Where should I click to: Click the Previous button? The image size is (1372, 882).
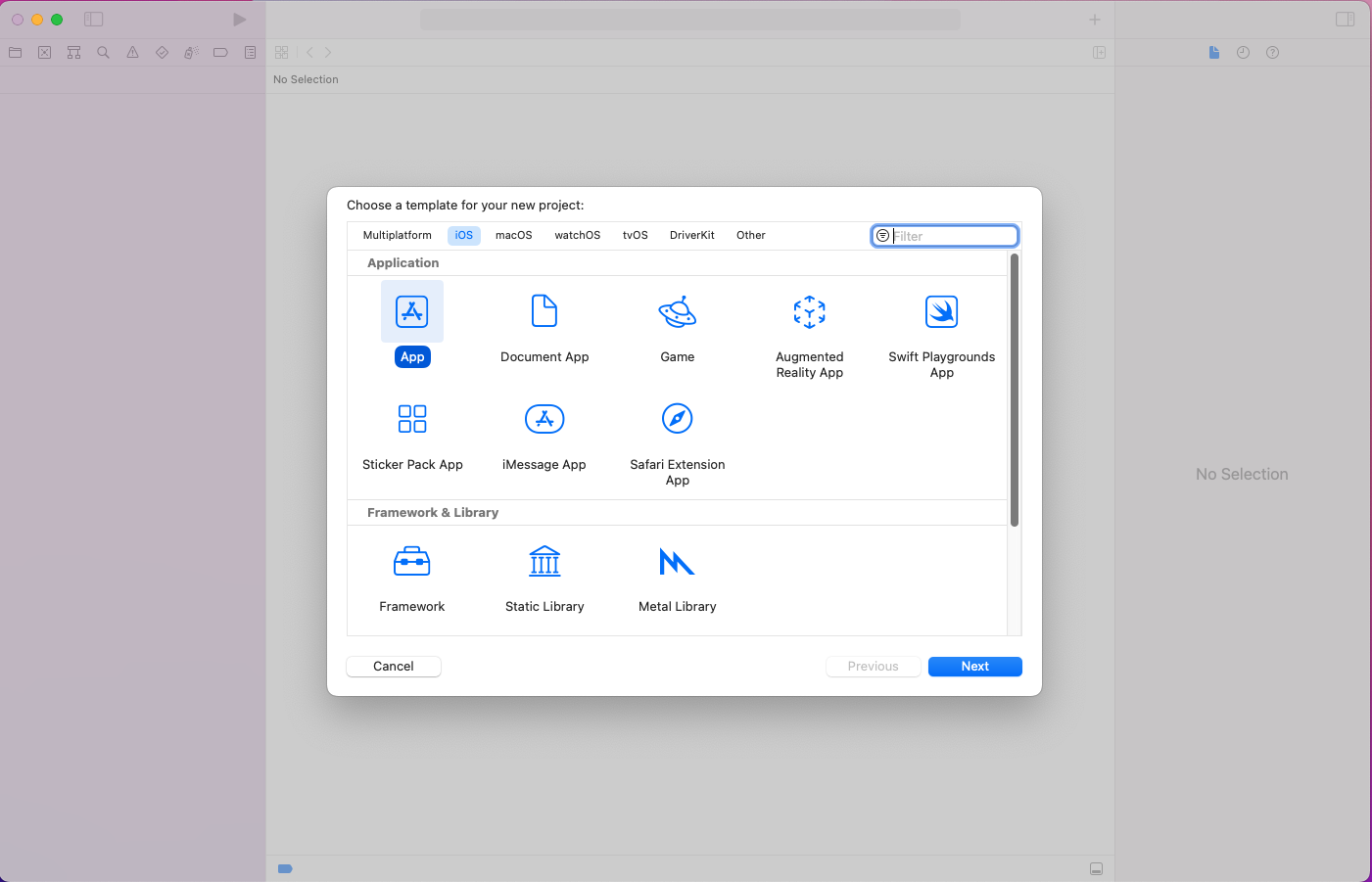(874, 667)
